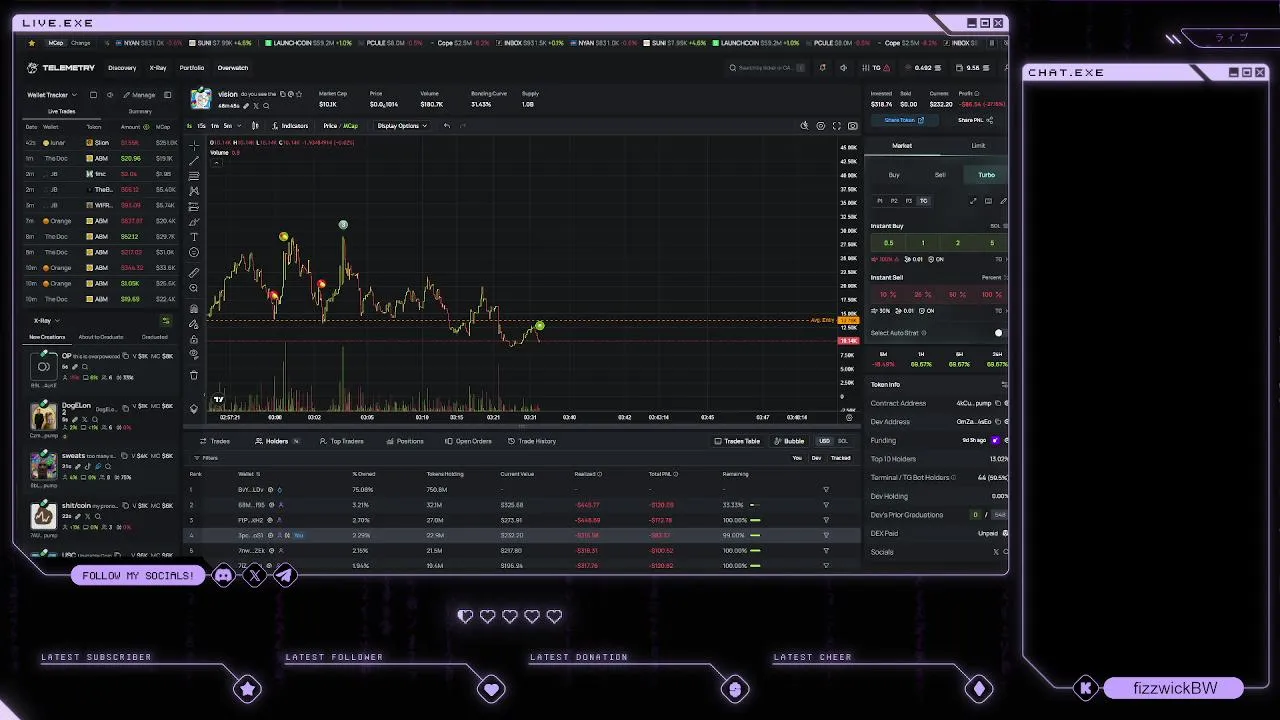Click Manage wallets button
The width and height of the screenshot is (1280, 720).
pos(139,95)
